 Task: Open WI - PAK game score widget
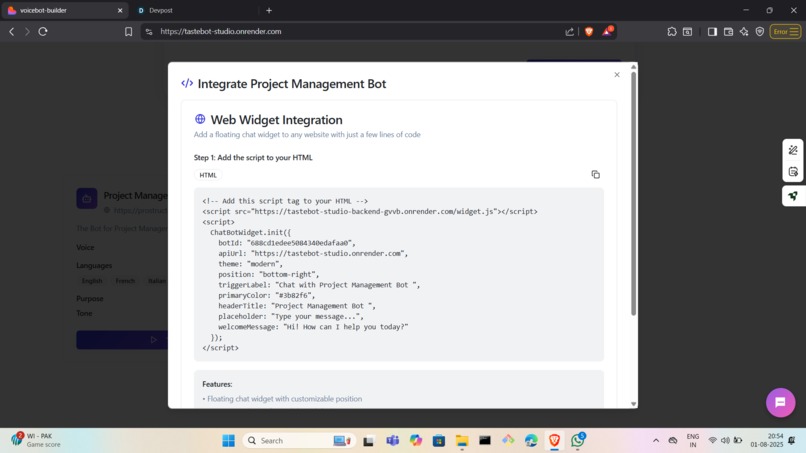pos(36,440)
